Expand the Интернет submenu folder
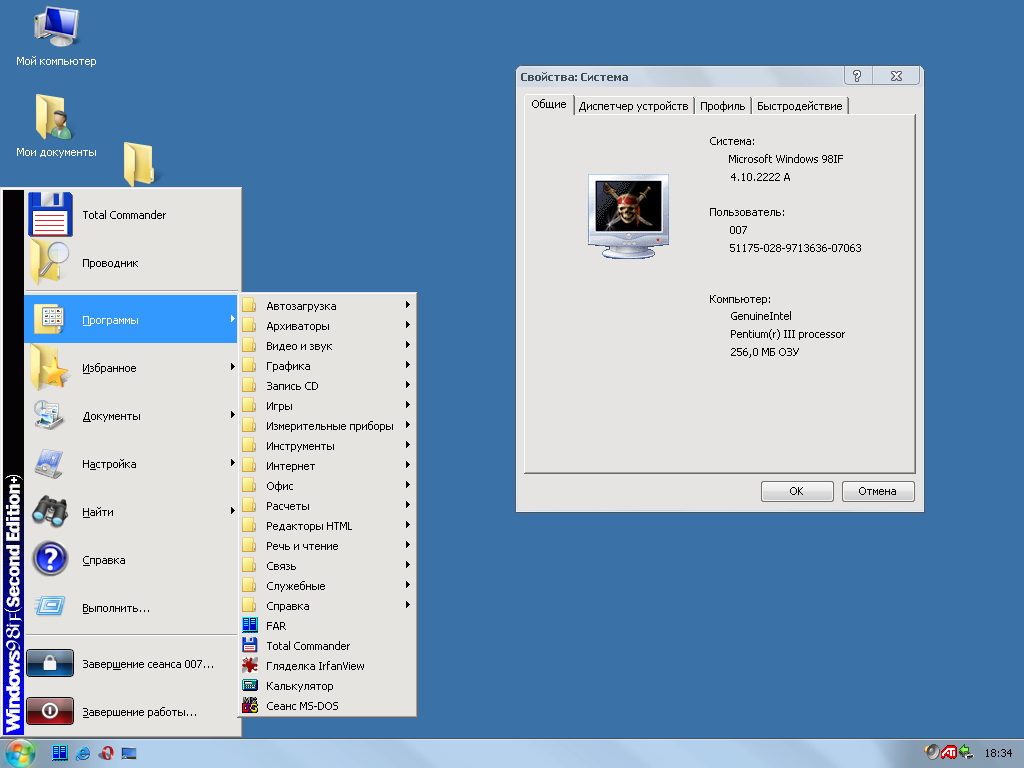1024x768 pixels. 290,466
